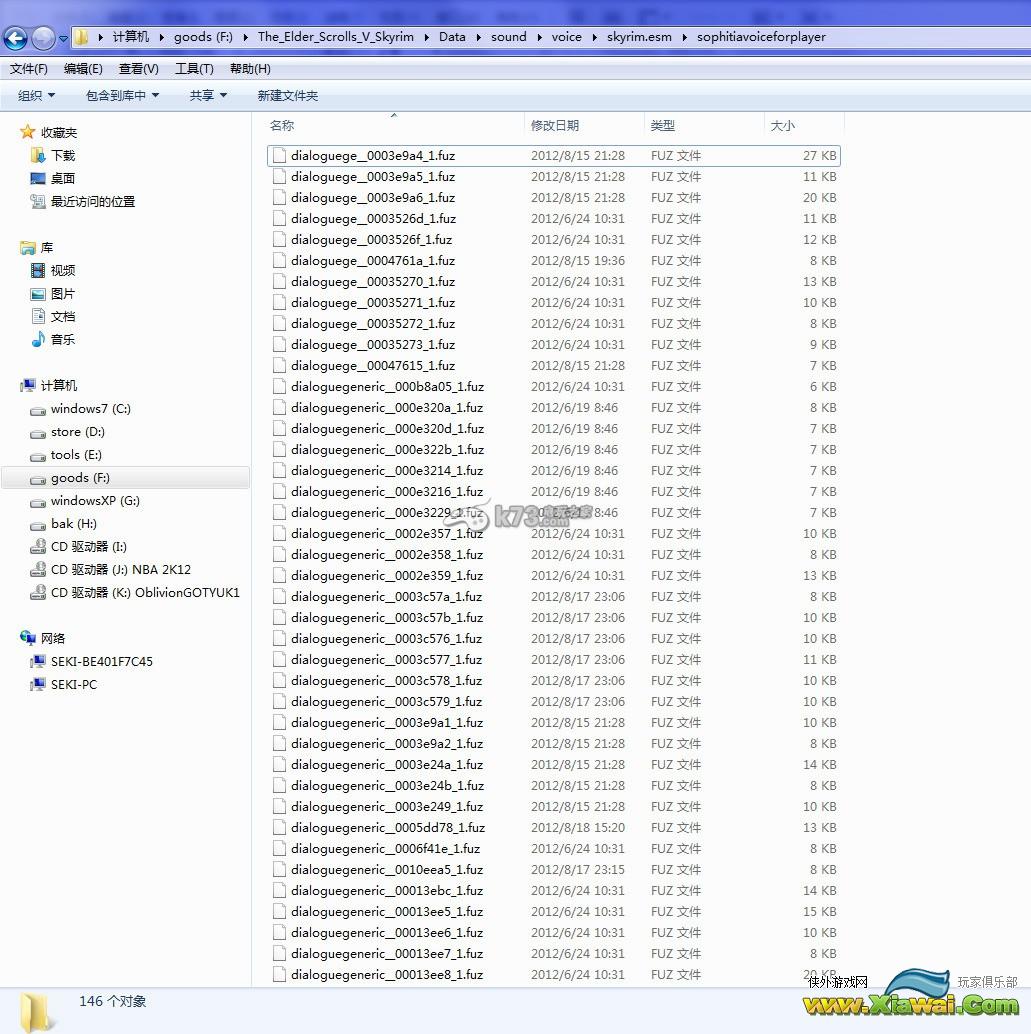Expand breadcrumb arrow after Data
Screen dimensions: 1031x1034
pos(478,38)
